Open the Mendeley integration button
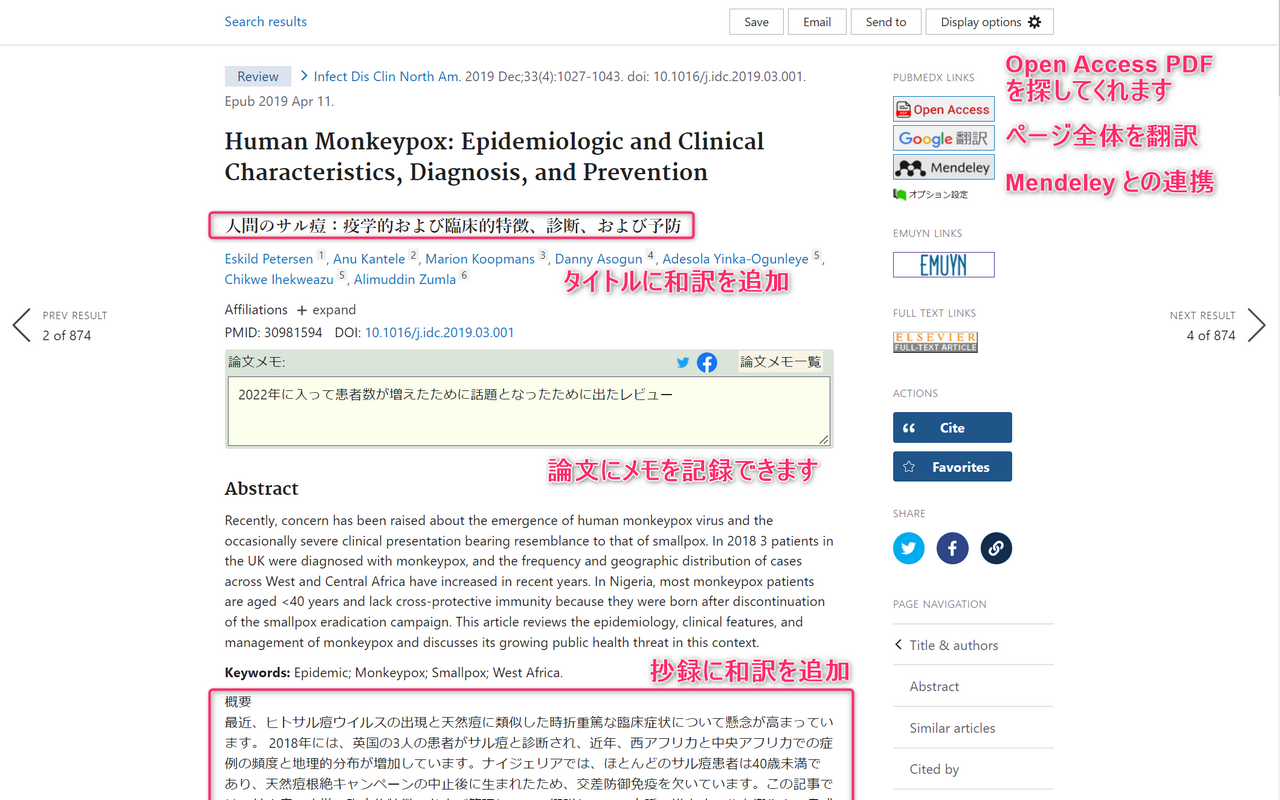Image resolution: width=1280 pixels, height=800 pixels. pos(944,167)
